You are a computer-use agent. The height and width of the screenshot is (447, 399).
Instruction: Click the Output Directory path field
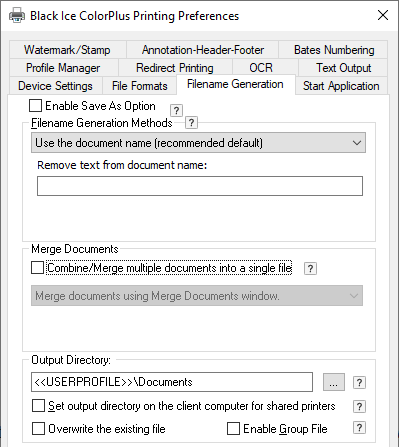click(172, 382)
